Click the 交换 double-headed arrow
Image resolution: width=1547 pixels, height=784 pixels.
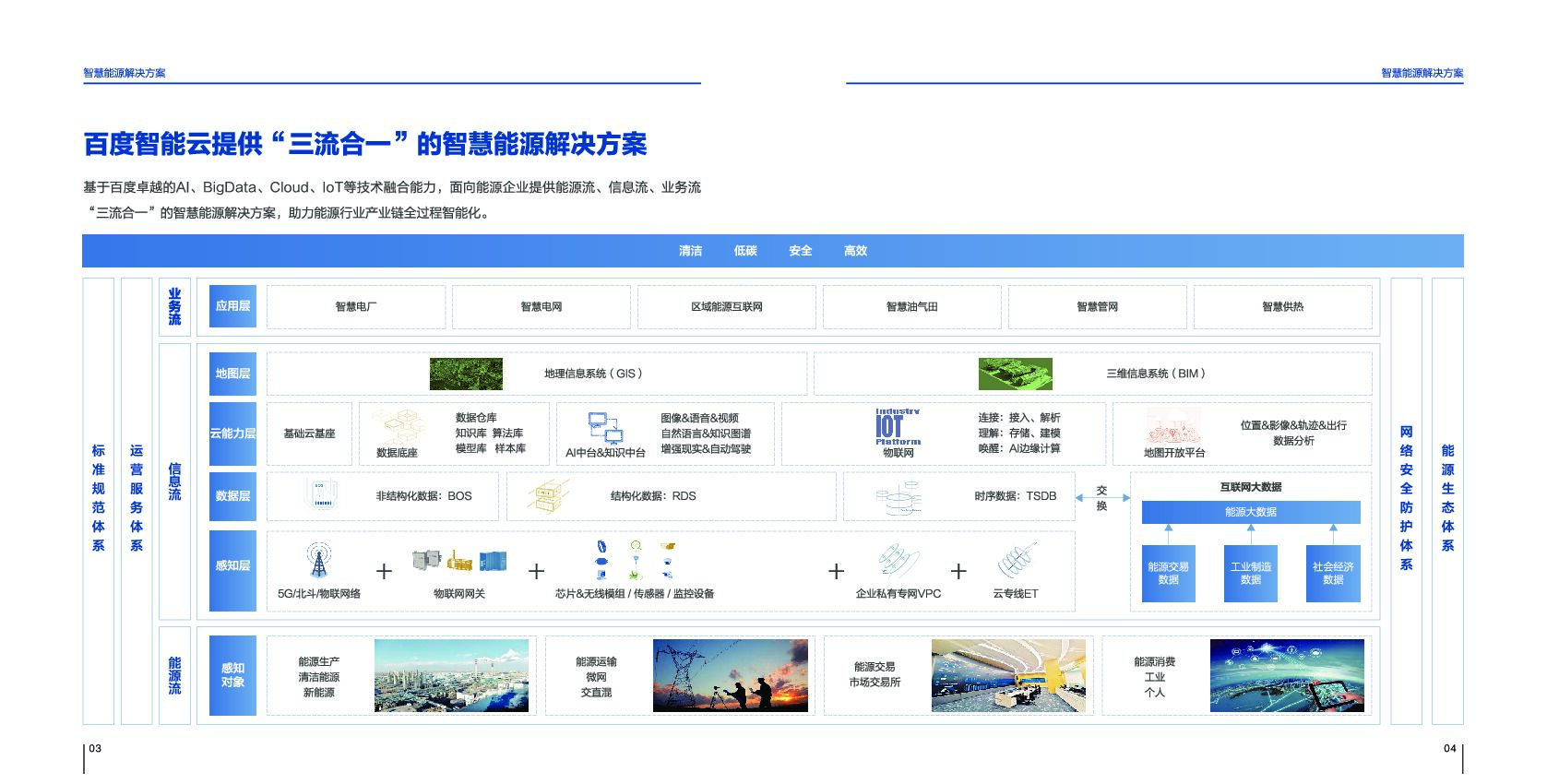click(x=1103, y=497)
